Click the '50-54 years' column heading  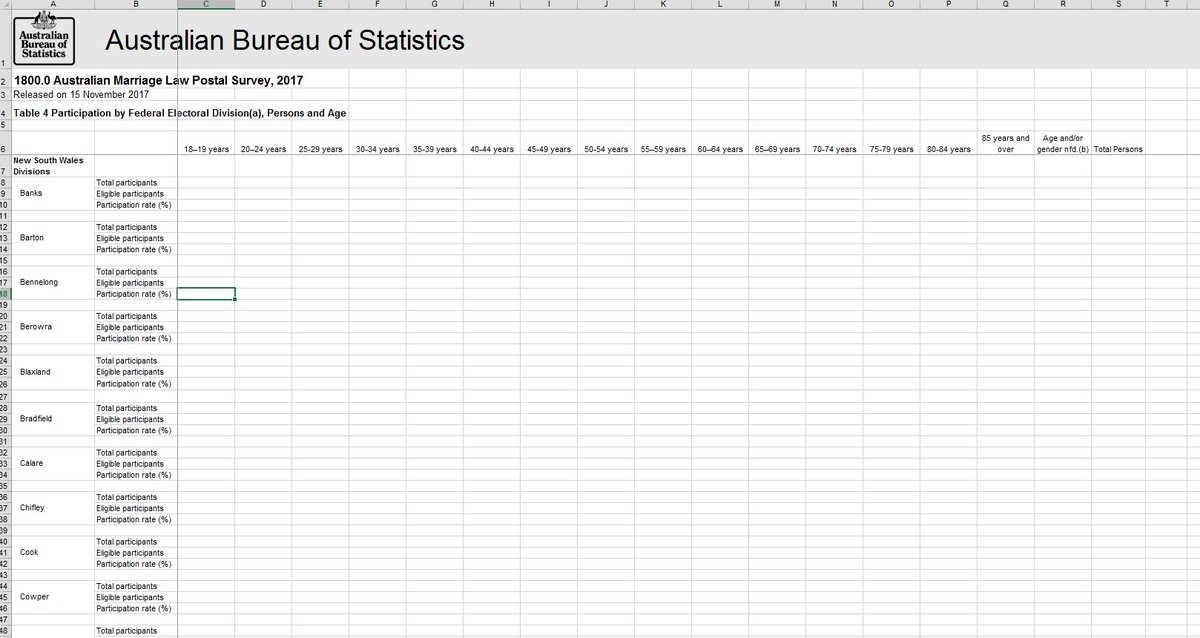pos(606,150)
